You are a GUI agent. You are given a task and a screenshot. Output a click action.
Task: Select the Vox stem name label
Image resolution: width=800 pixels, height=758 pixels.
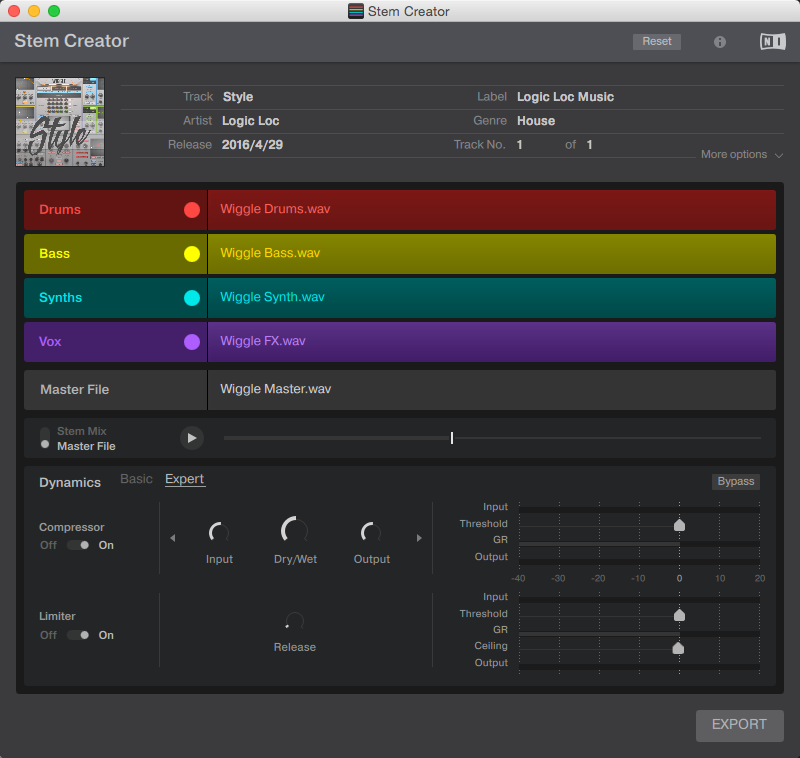[50, 342]
